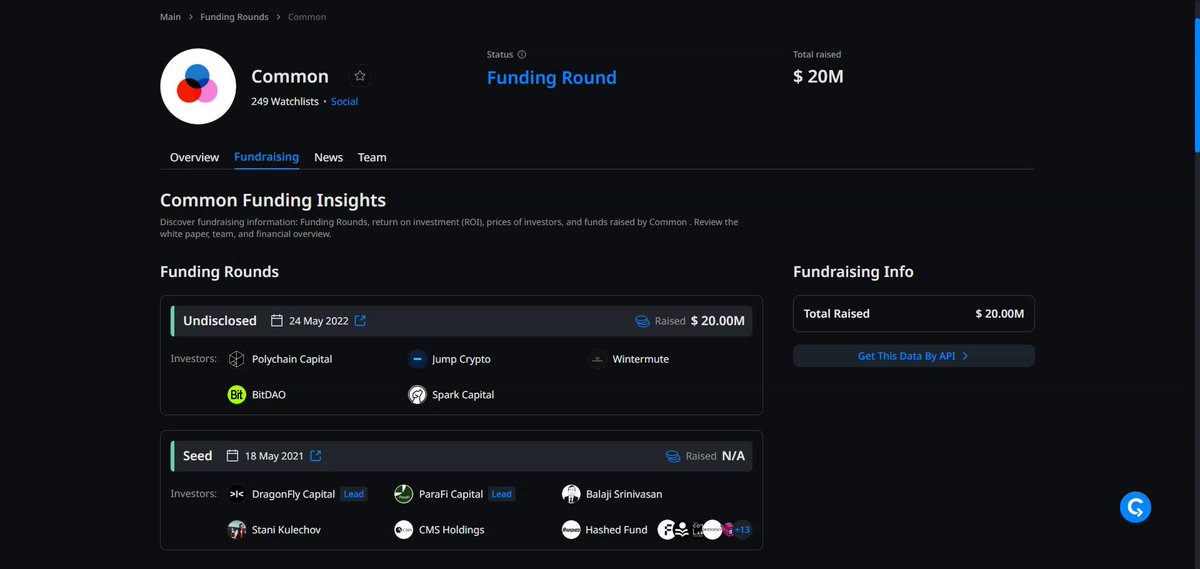The image size is (1200, 569).
Task: Open DragonFly Capital investor name
Action: point(293,494)
